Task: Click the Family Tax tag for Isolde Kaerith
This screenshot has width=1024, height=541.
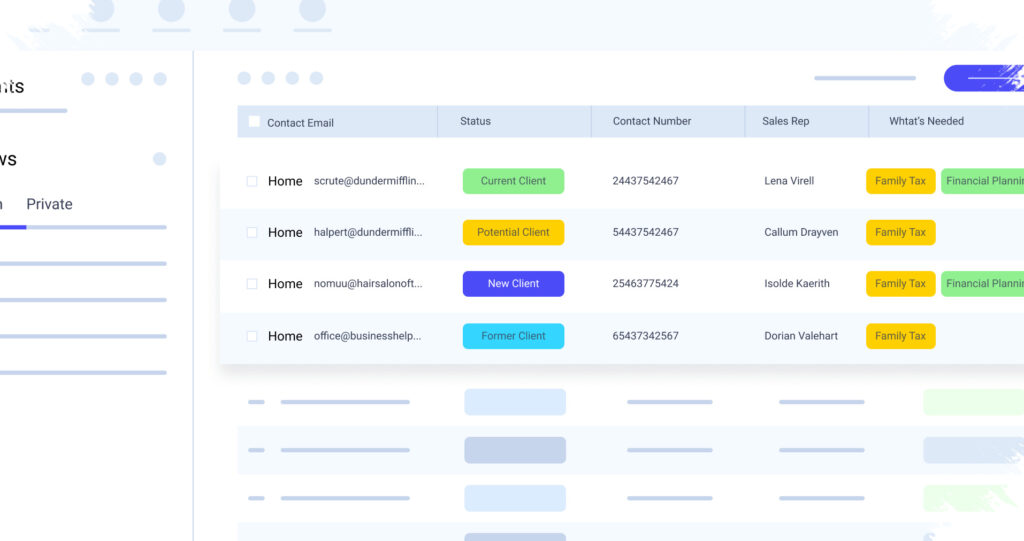Action: click(901, 284)
